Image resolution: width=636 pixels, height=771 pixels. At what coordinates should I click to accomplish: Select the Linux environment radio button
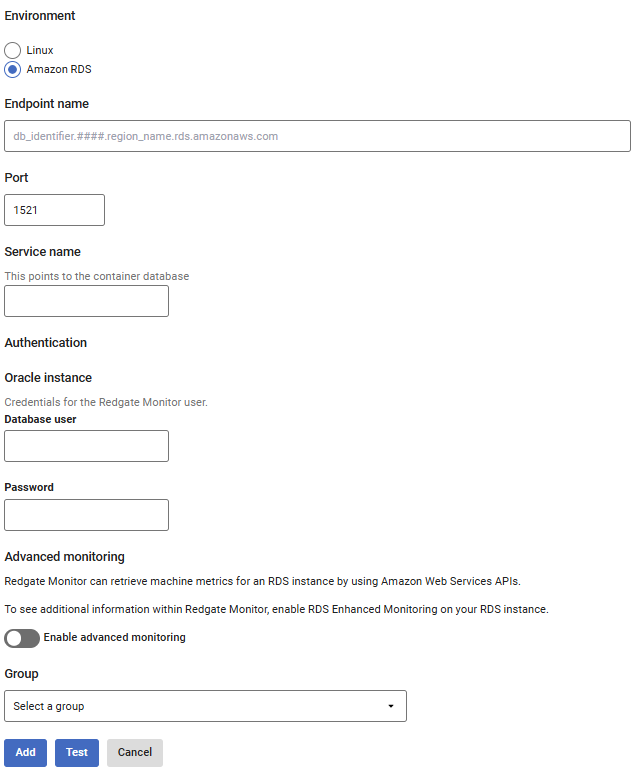point(13,50)
